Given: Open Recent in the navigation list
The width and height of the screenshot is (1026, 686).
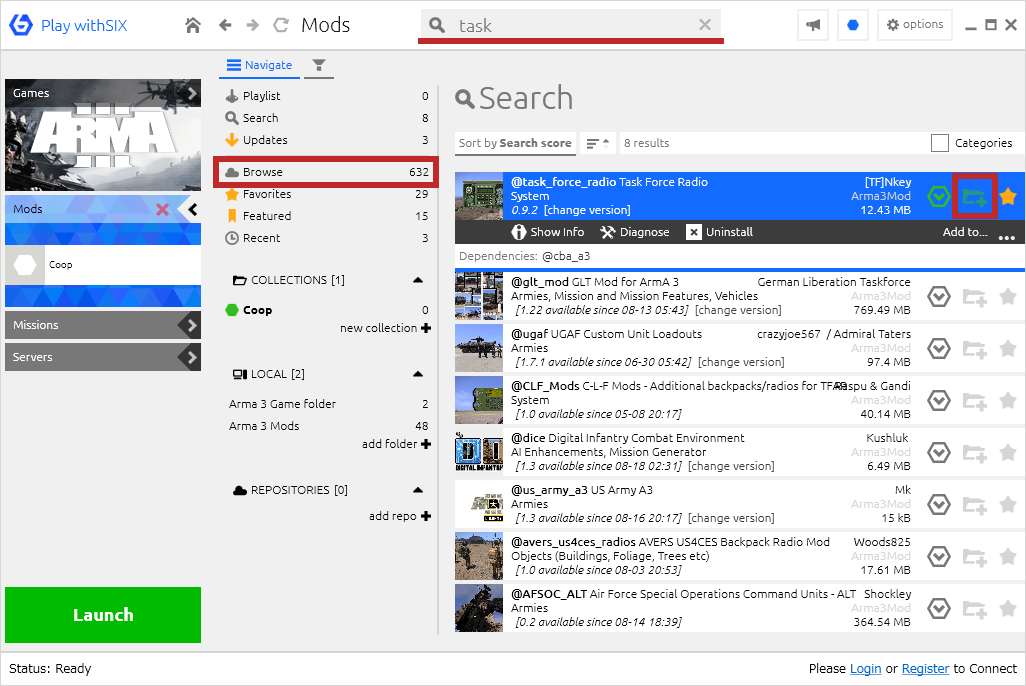Looking at the screenshot, I should [x=327, y=238].
